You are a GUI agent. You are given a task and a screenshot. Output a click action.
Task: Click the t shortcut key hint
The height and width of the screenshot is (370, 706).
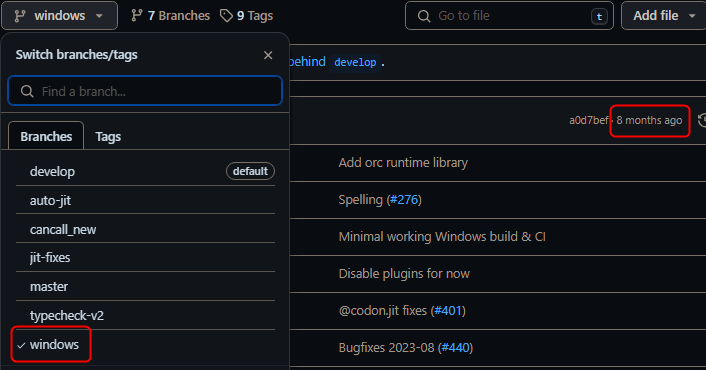[x=599, y=17]
